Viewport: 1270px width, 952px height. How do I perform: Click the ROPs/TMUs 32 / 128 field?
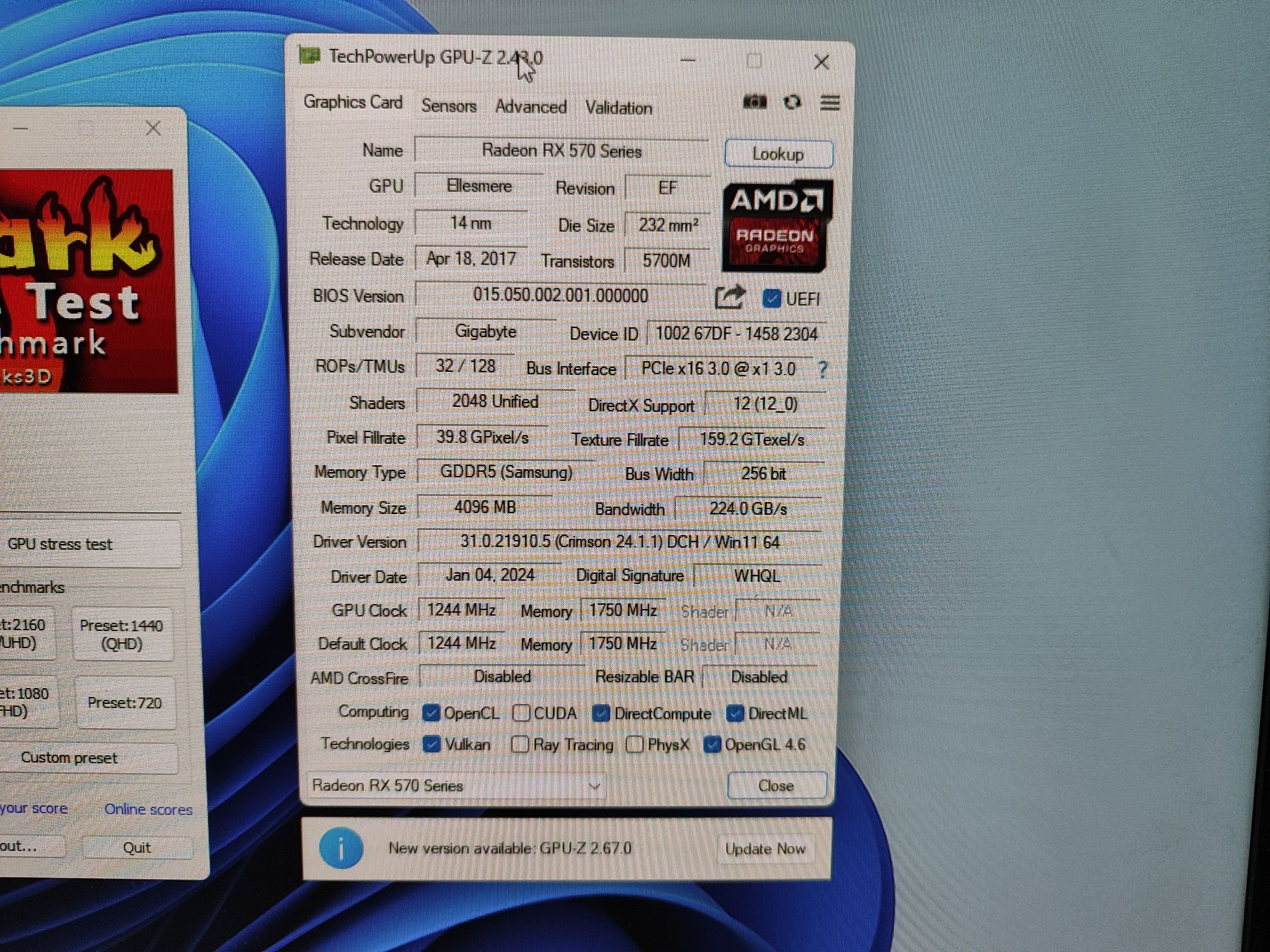click(x=465, y=366)
